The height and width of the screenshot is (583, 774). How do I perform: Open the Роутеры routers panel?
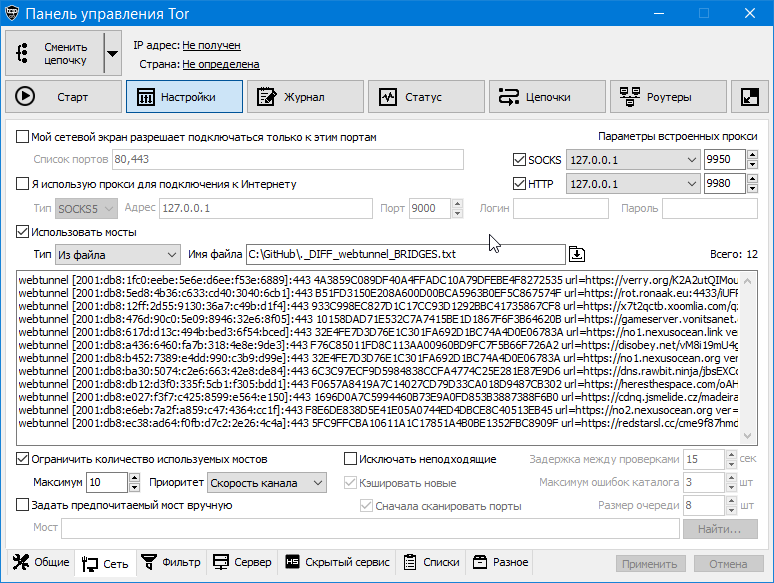668,97
